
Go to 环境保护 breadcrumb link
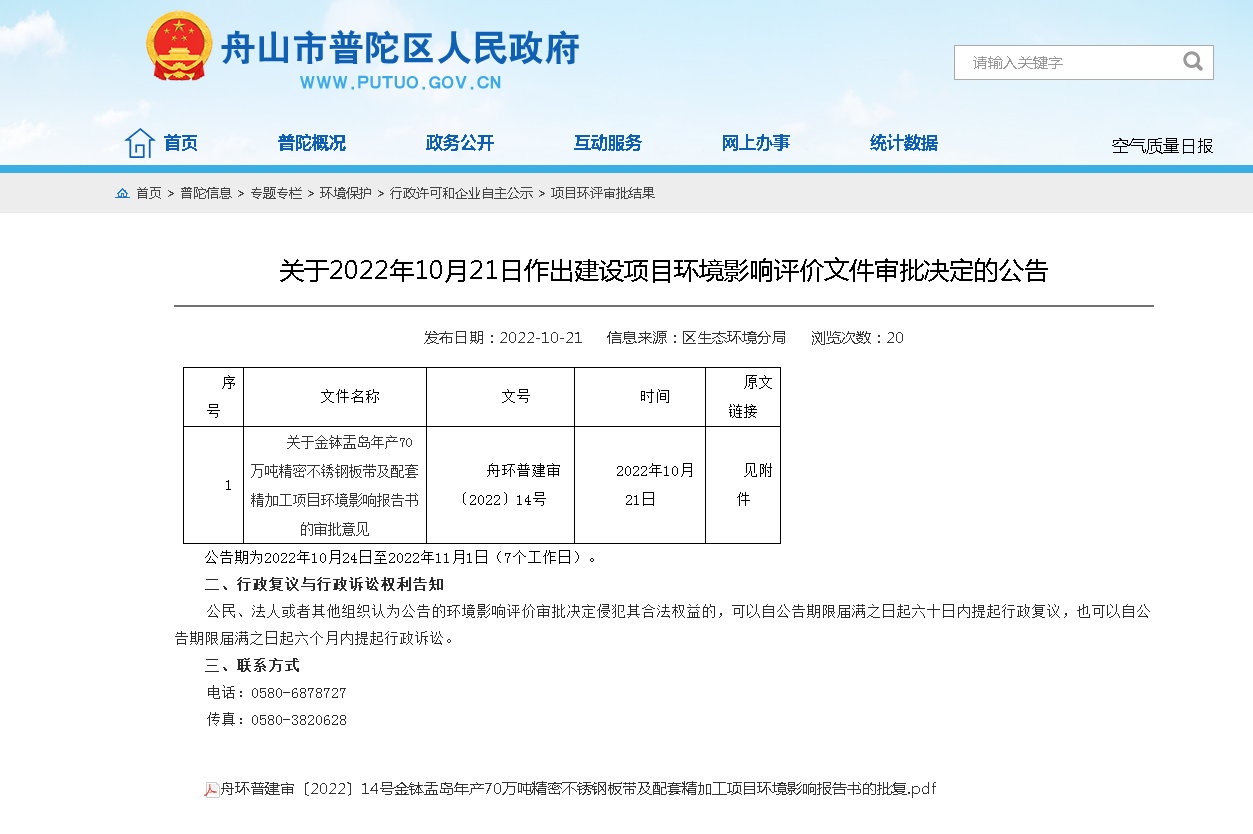[x=345, y=193]
